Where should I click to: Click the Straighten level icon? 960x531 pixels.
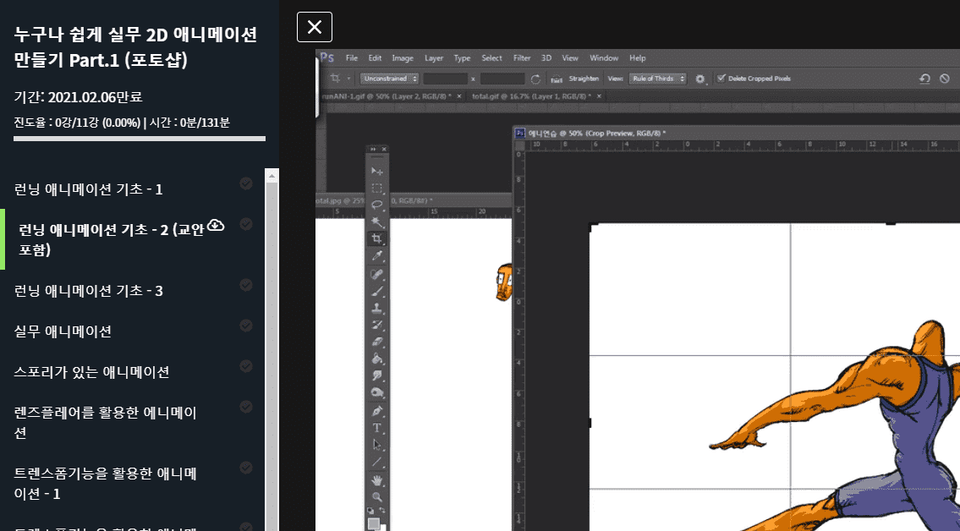(556, 78)
